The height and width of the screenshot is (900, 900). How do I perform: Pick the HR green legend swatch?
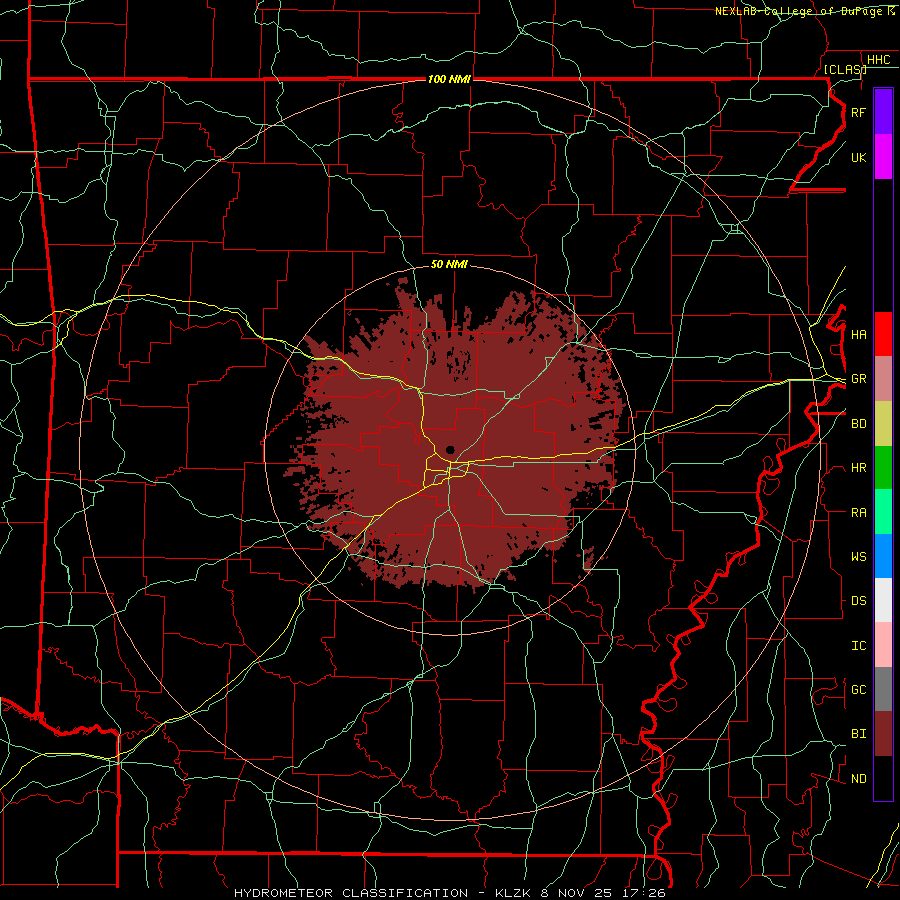click(883, 468)
